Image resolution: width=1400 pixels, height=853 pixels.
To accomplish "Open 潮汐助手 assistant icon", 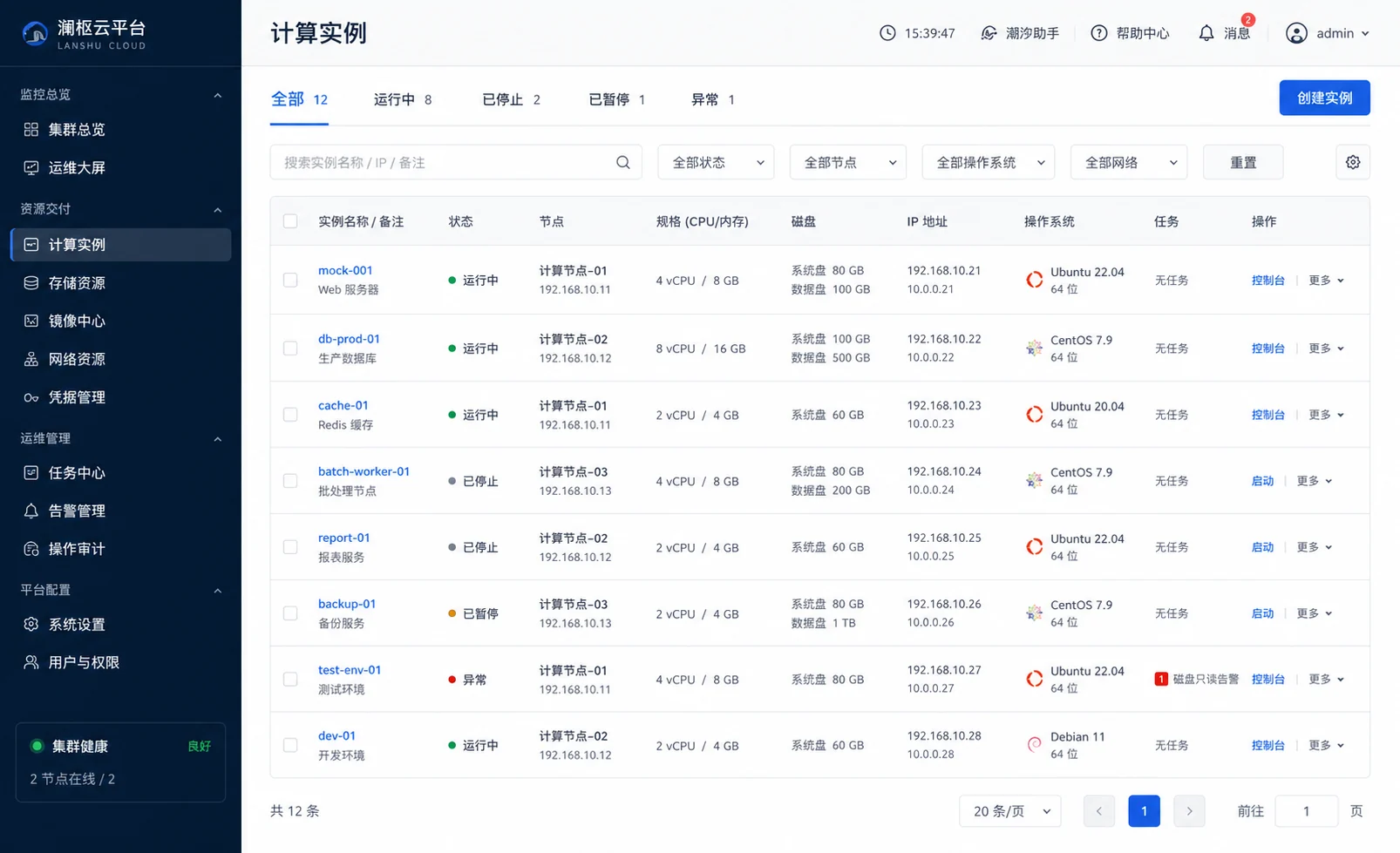I will (x=989, y=33).
